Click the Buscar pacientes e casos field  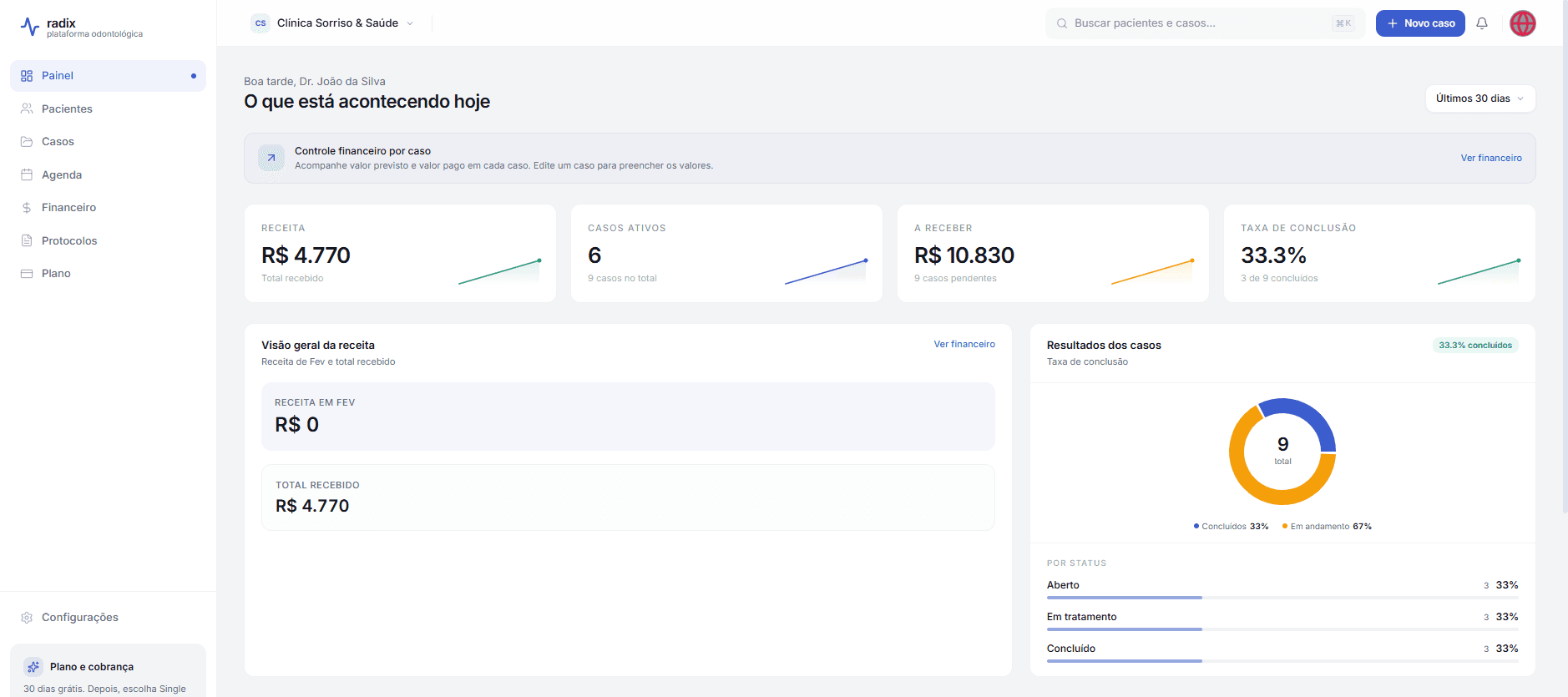point(1198,23)
